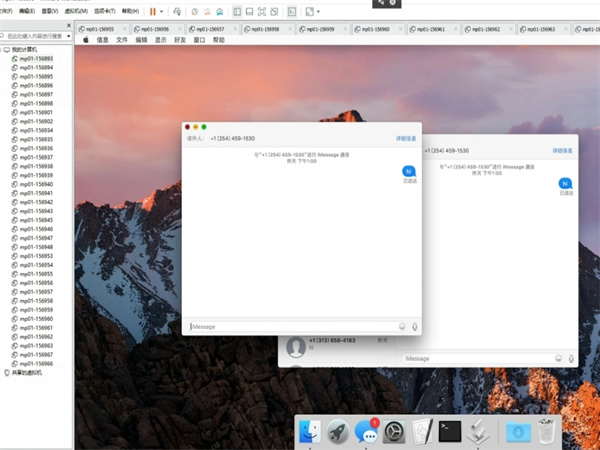
Task: Open the library search filter dropdown arrow
Action: pyautogui.click(x=68, y=35)
